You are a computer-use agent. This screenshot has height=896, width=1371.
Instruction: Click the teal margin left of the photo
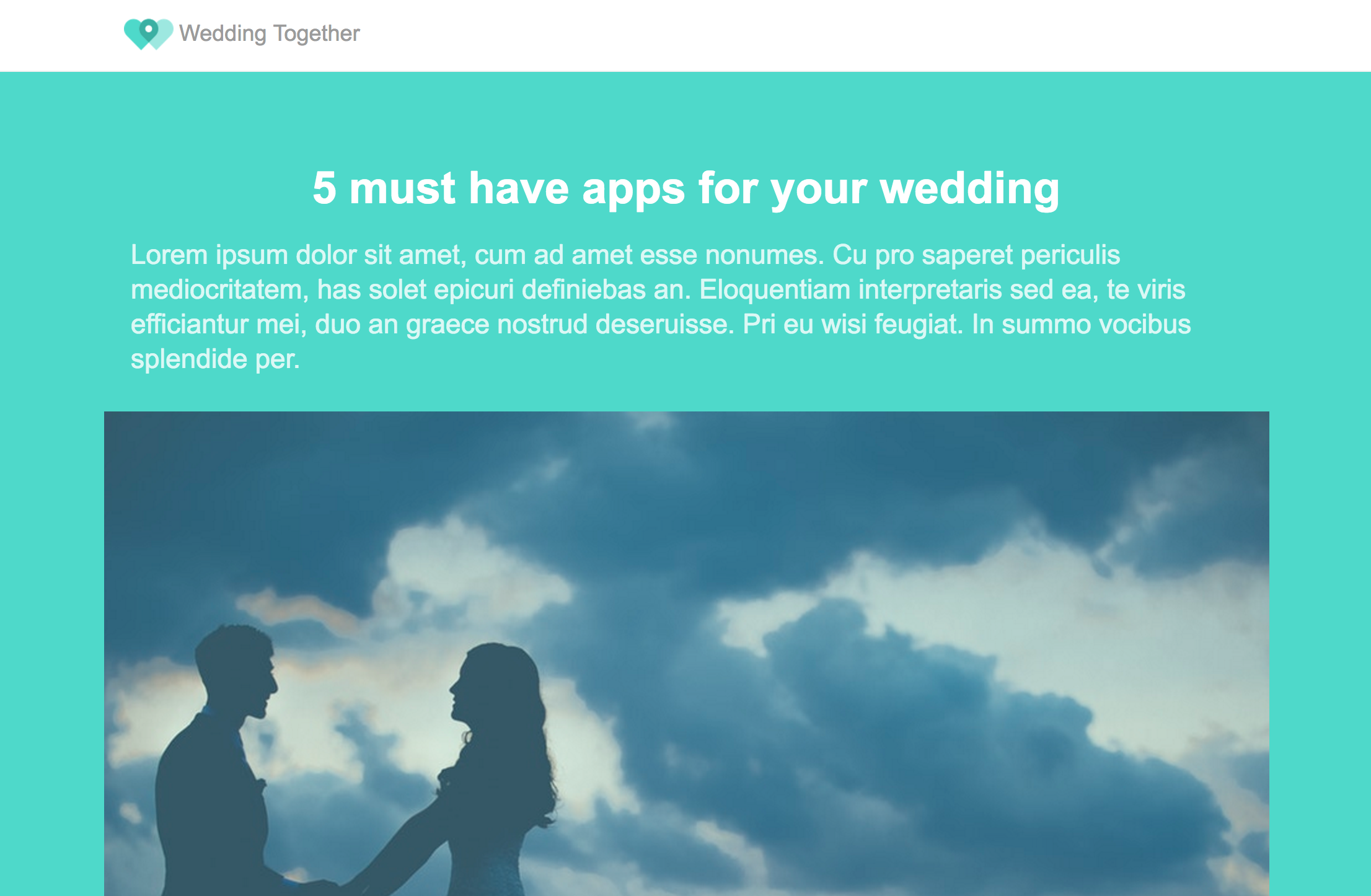pos(52,651)
